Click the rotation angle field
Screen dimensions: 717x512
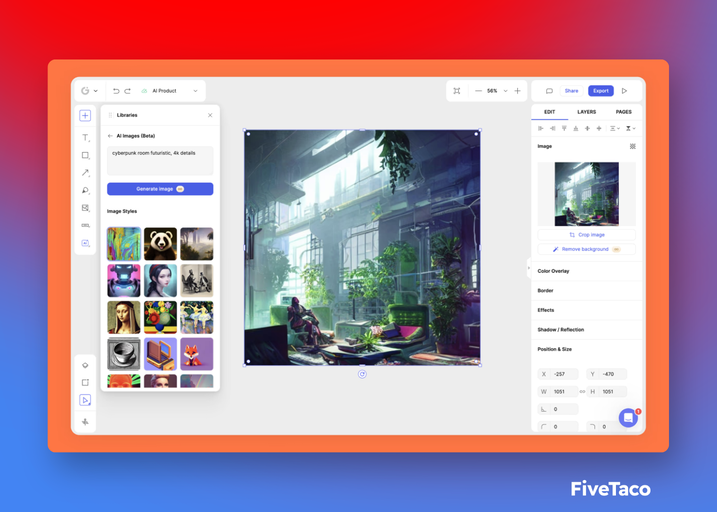558,409
